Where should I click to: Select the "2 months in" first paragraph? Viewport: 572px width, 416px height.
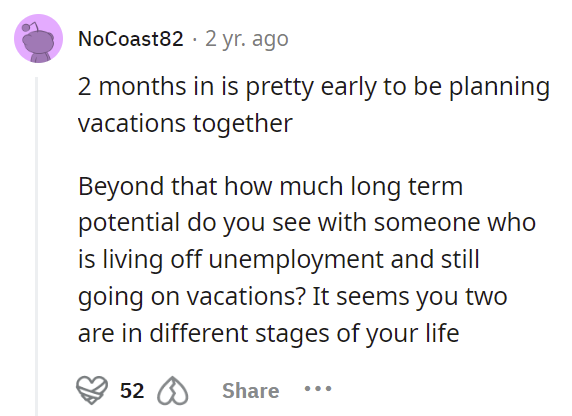[x=314, y=105]
